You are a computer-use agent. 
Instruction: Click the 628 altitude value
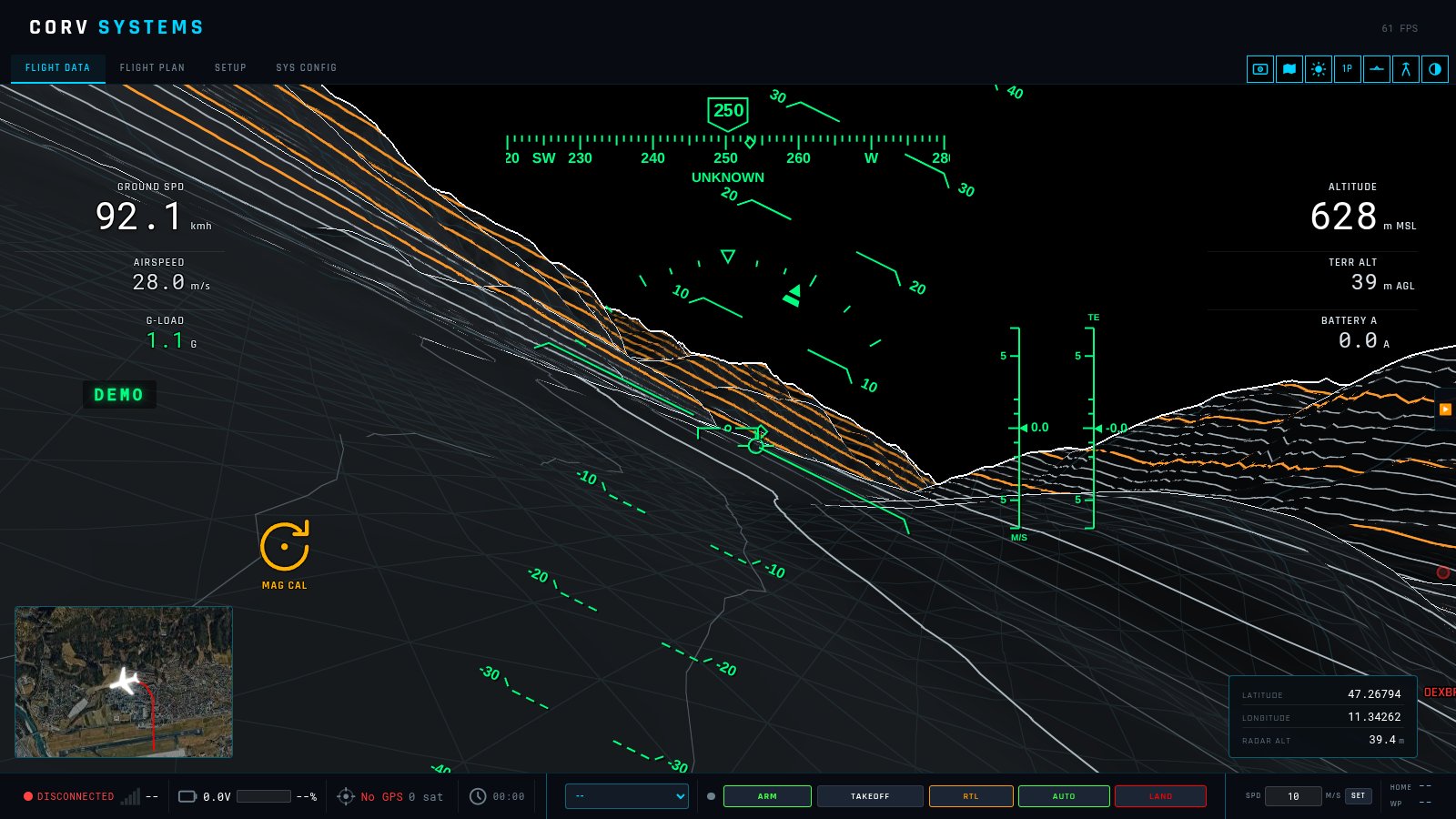[x=1343, y=217]
